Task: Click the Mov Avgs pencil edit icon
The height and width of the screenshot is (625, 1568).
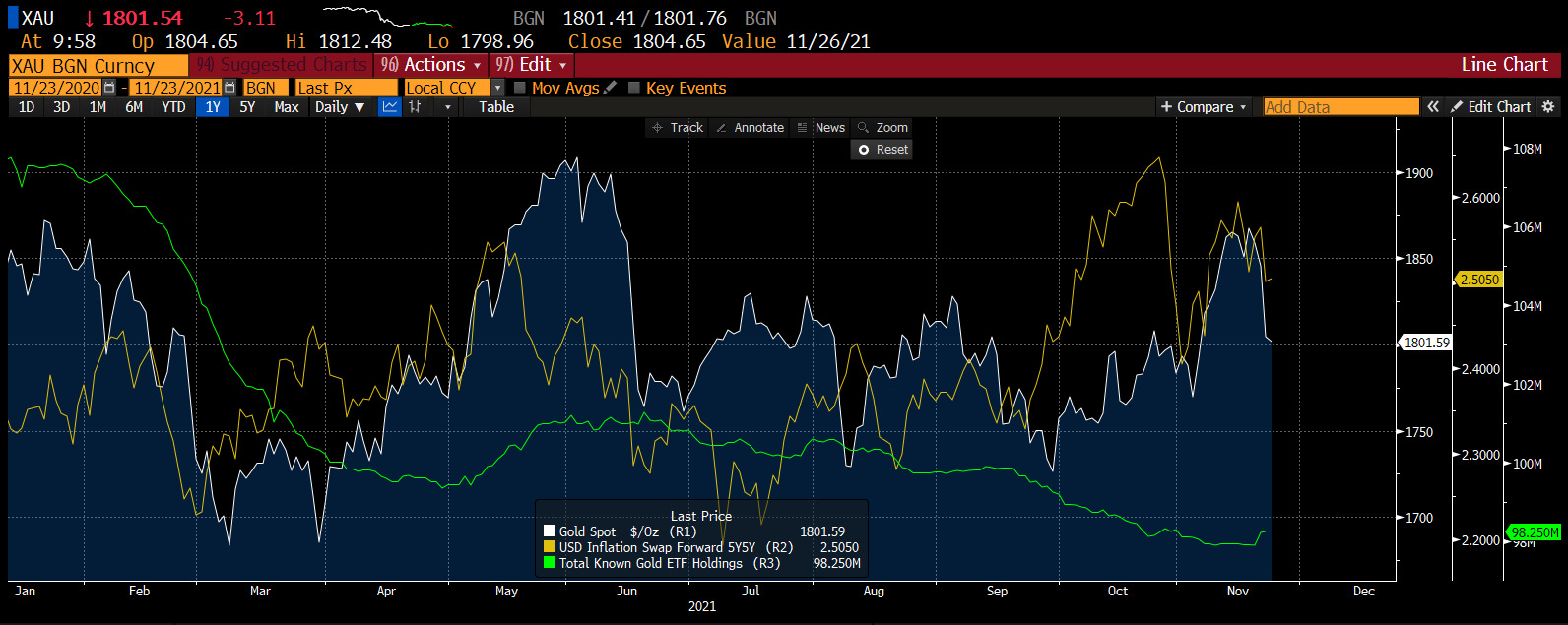Action: tap(611, 88)
